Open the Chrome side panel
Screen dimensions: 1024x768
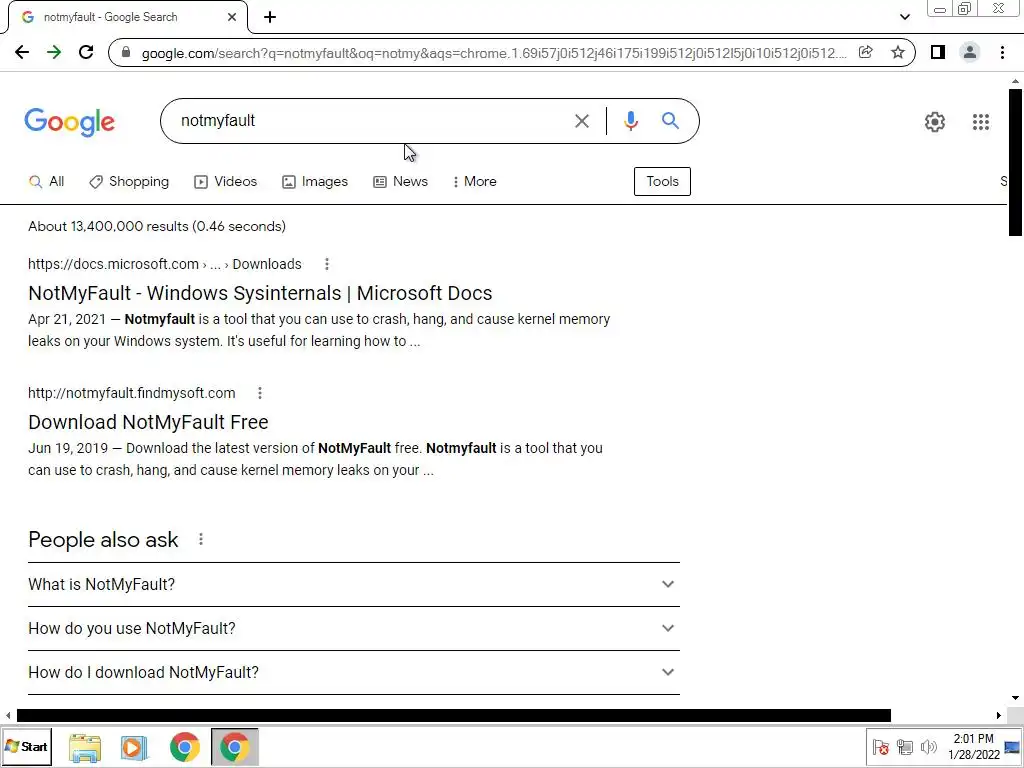pos(938,52)
